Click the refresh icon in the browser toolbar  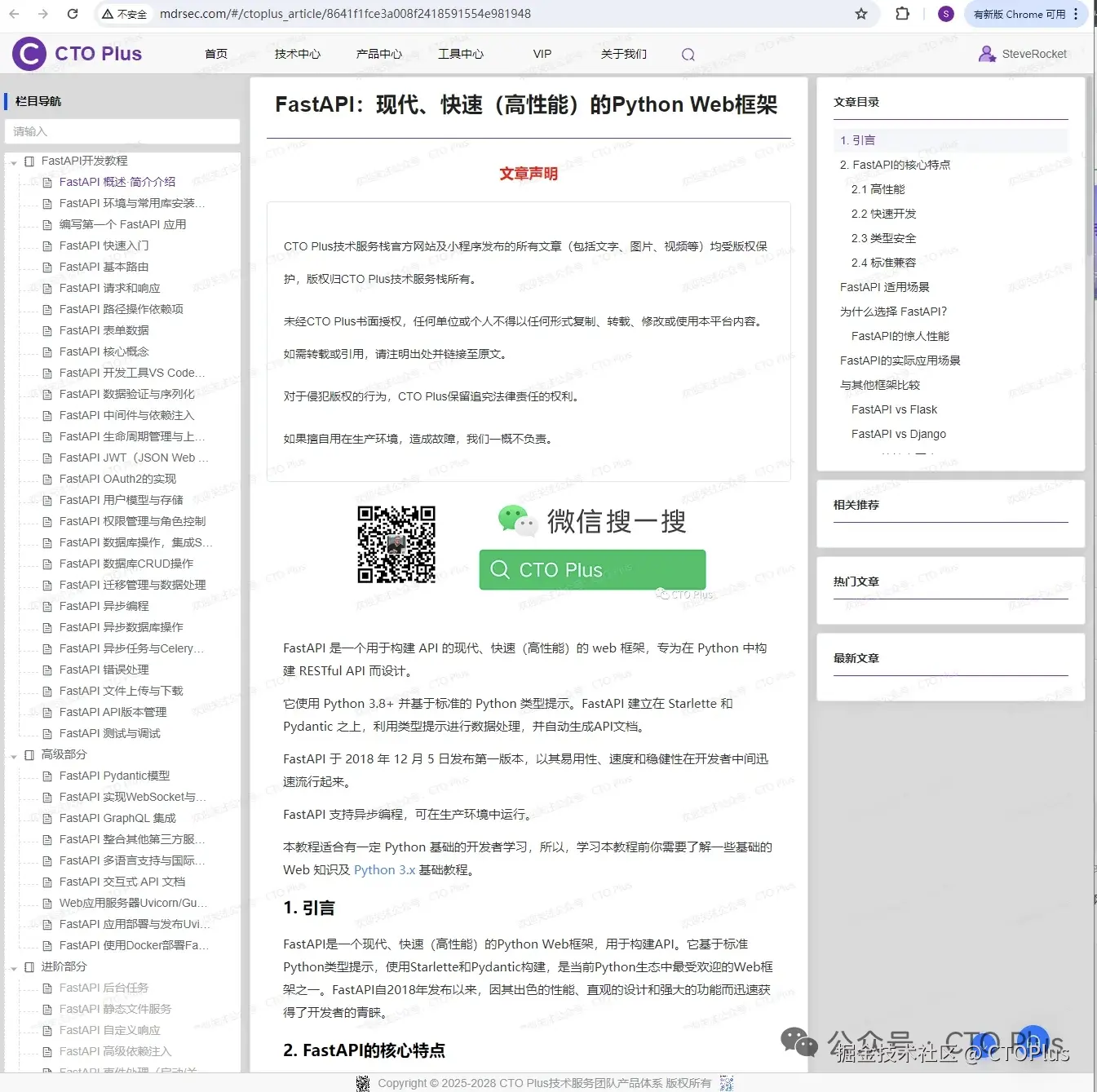point(73,13)
